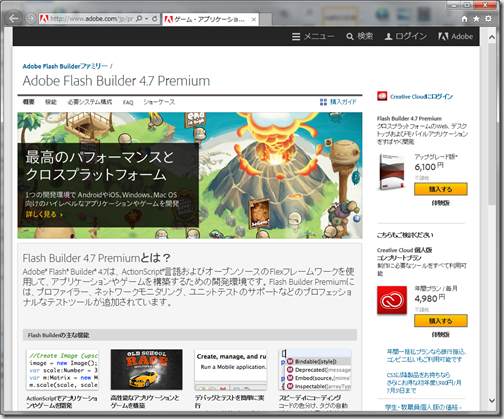Open the browser home icon
This screenshot has height=419, width=504.
[464, 19]
